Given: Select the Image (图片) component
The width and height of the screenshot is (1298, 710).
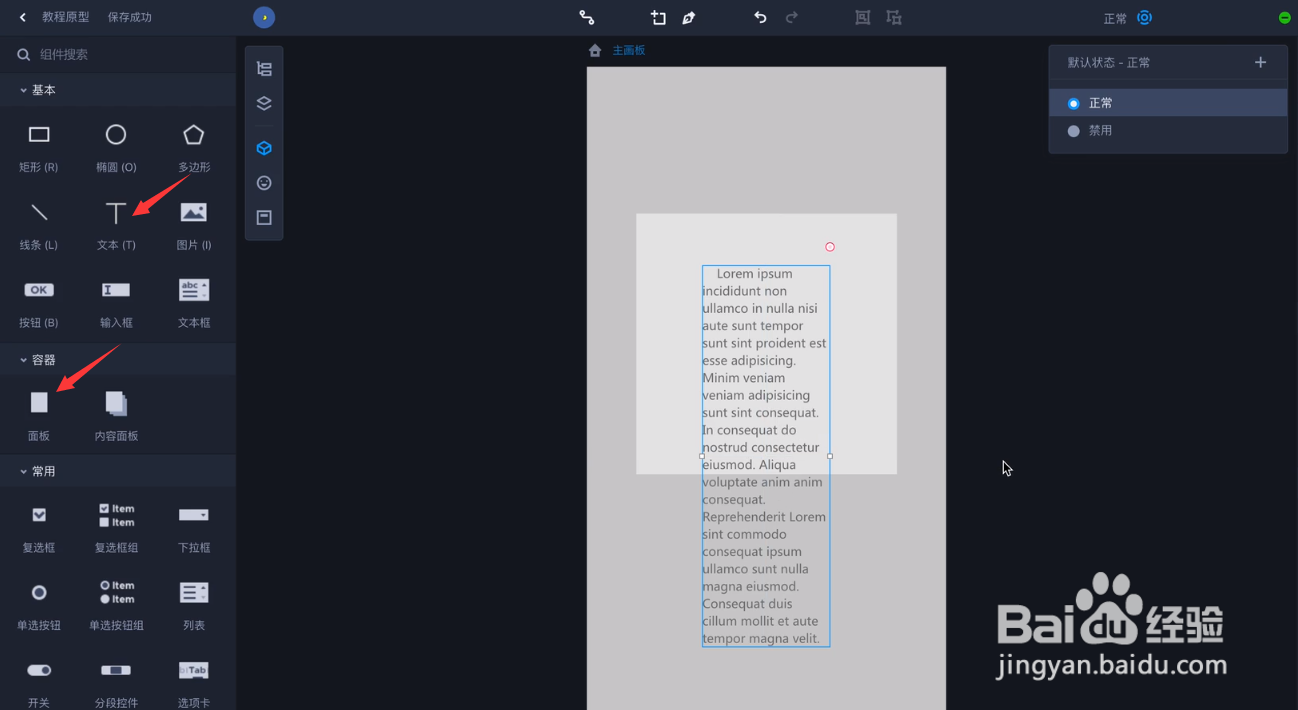Looking at the screenshot, I should [194, 223].
